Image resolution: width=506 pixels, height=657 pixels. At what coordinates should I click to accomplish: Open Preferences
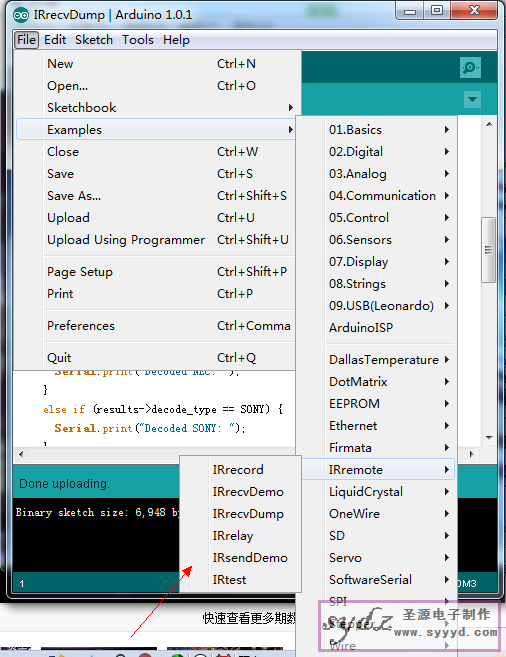point(155,326)
